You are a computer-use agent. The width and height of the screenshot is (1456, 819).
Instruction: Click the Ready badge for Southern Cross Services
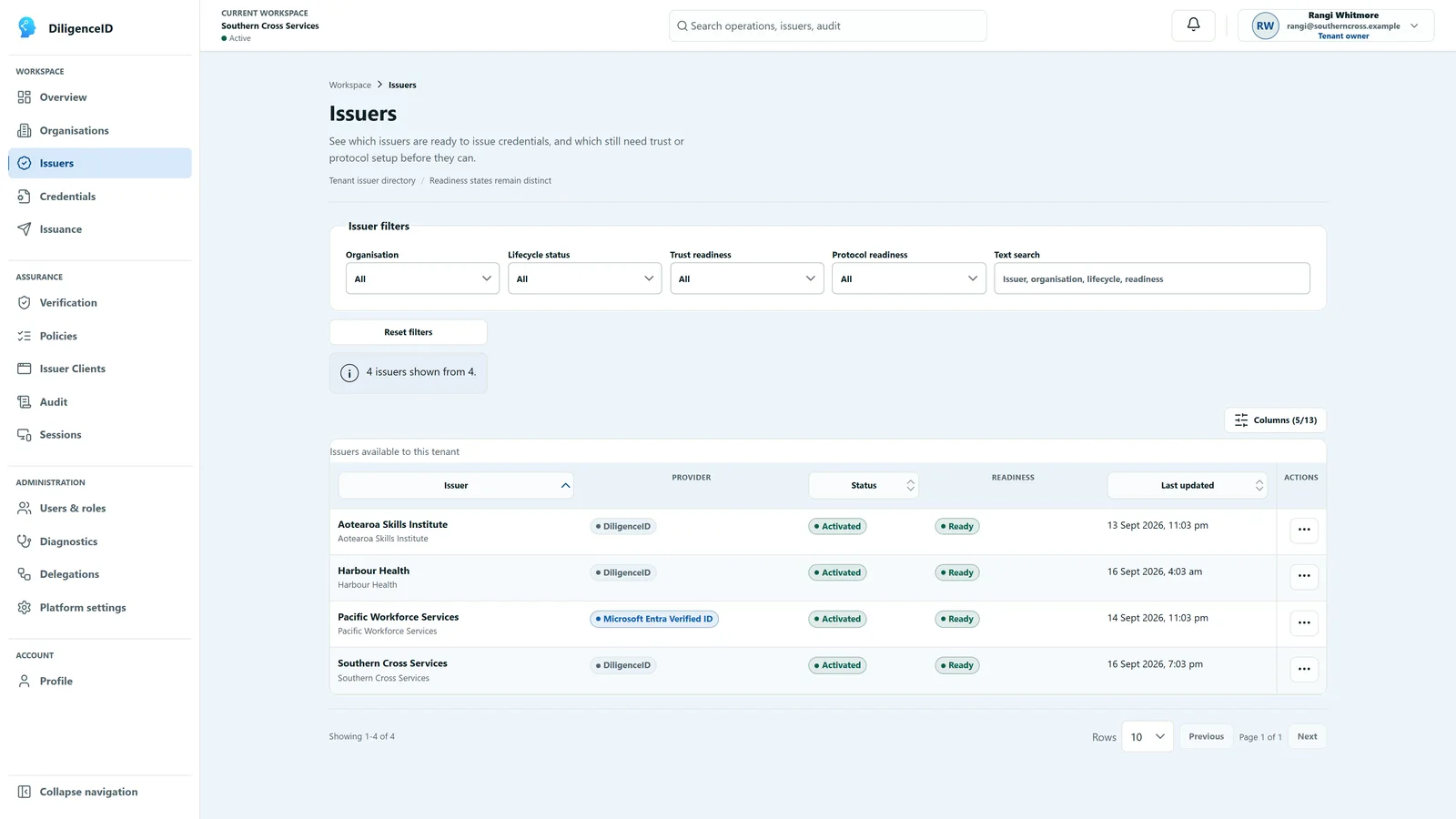point(956,665)
